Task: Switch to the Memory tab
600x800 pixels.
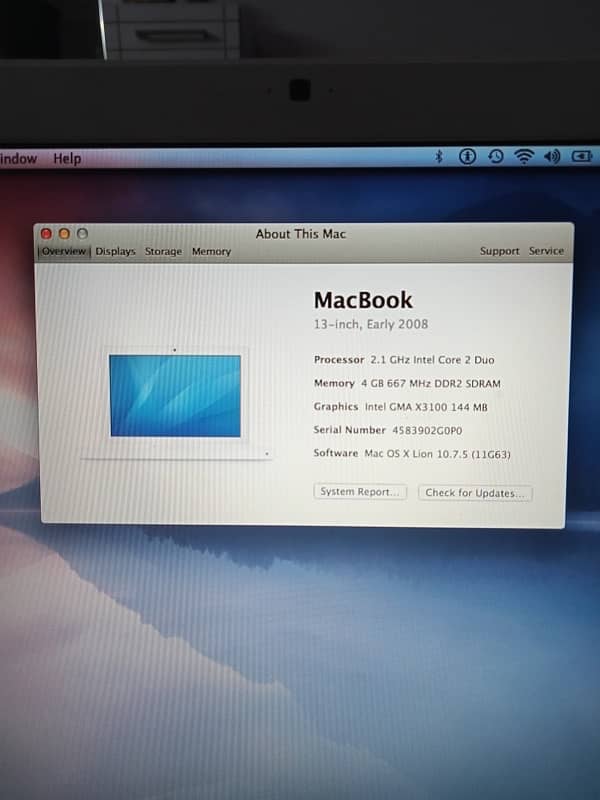Action: [x=211, y=252]
